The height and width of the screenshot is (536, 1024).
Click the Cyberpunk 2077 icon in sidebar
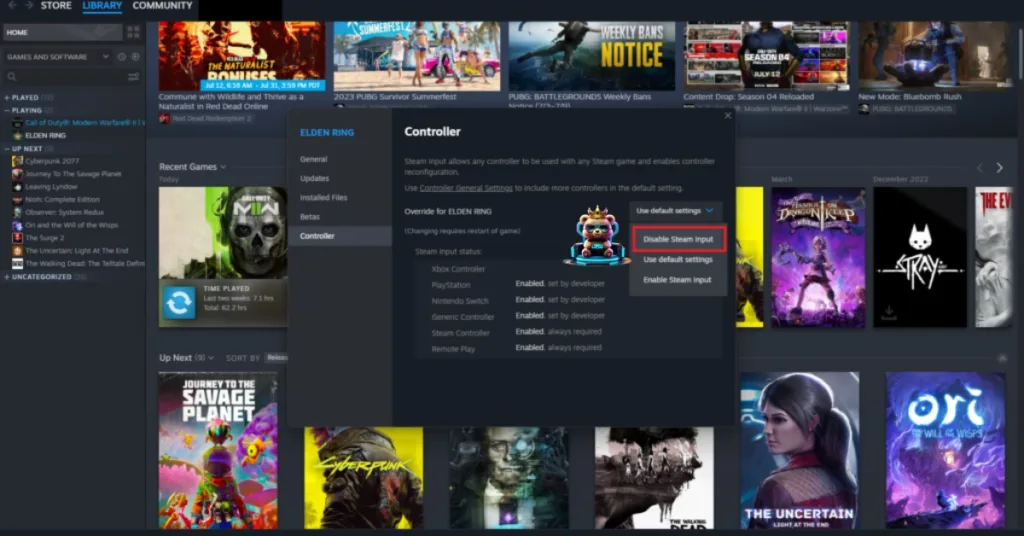click(x=17, y=160)
